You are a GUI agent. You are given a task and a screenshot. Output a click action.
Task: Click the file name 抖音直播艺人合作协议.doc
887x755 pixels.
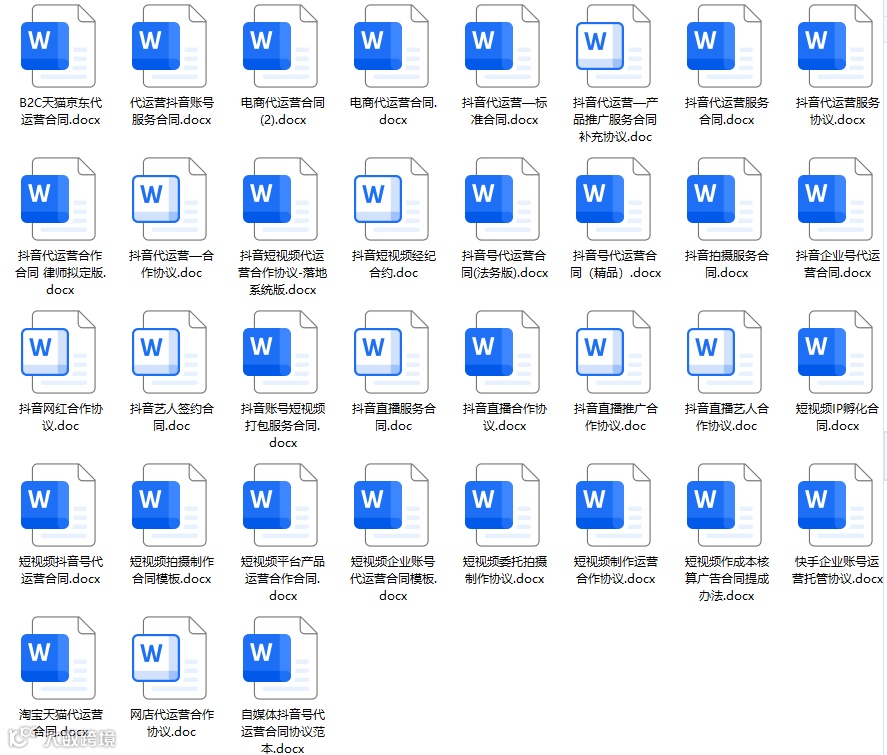[727, 417]
